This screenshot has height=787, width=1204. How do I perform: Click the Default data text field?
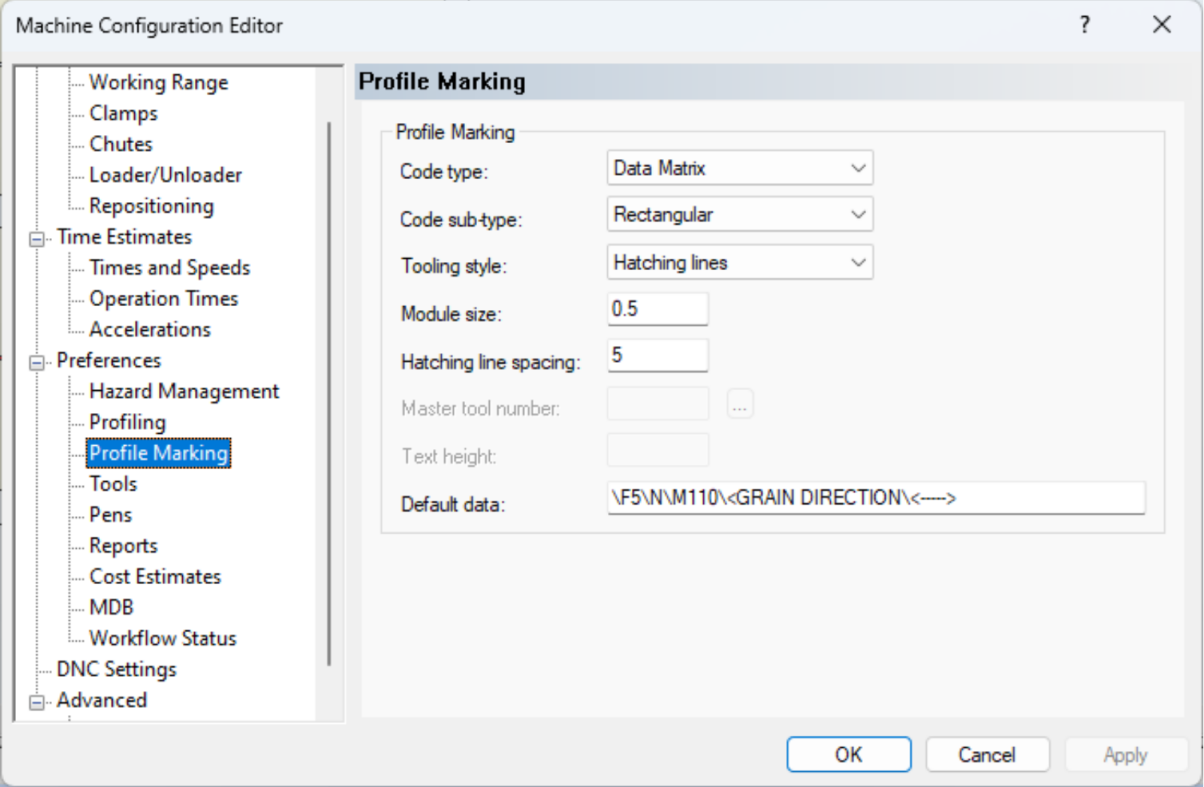point(875,498)
